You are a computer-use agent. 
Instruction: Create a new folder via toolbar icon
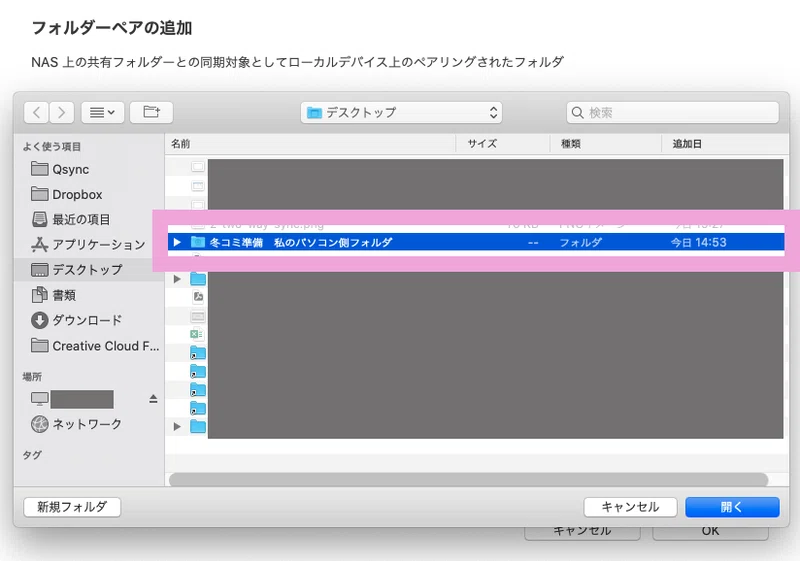152,112
